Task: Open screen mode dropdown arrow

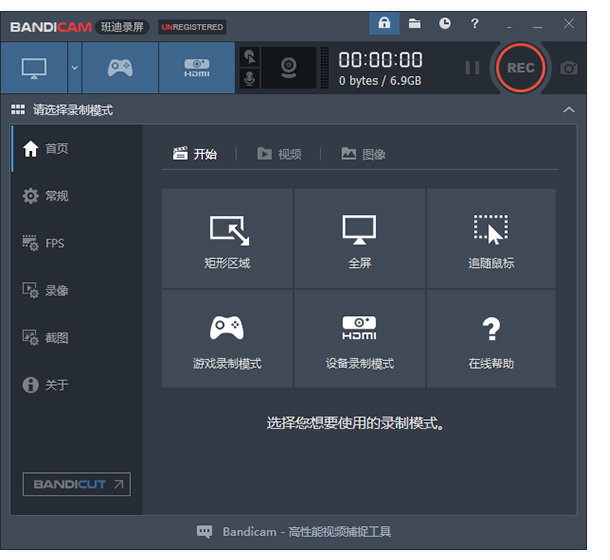Action: (x=75, y=68)
